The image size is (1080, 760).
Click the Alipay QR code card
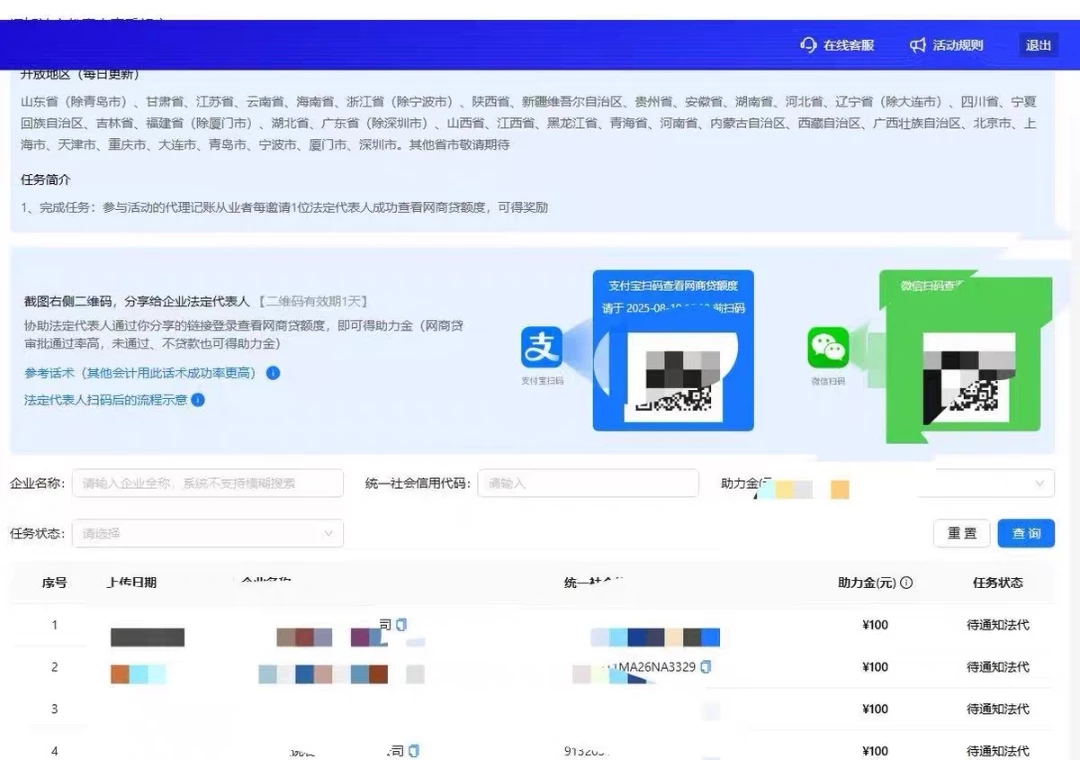tap(673, 350)
